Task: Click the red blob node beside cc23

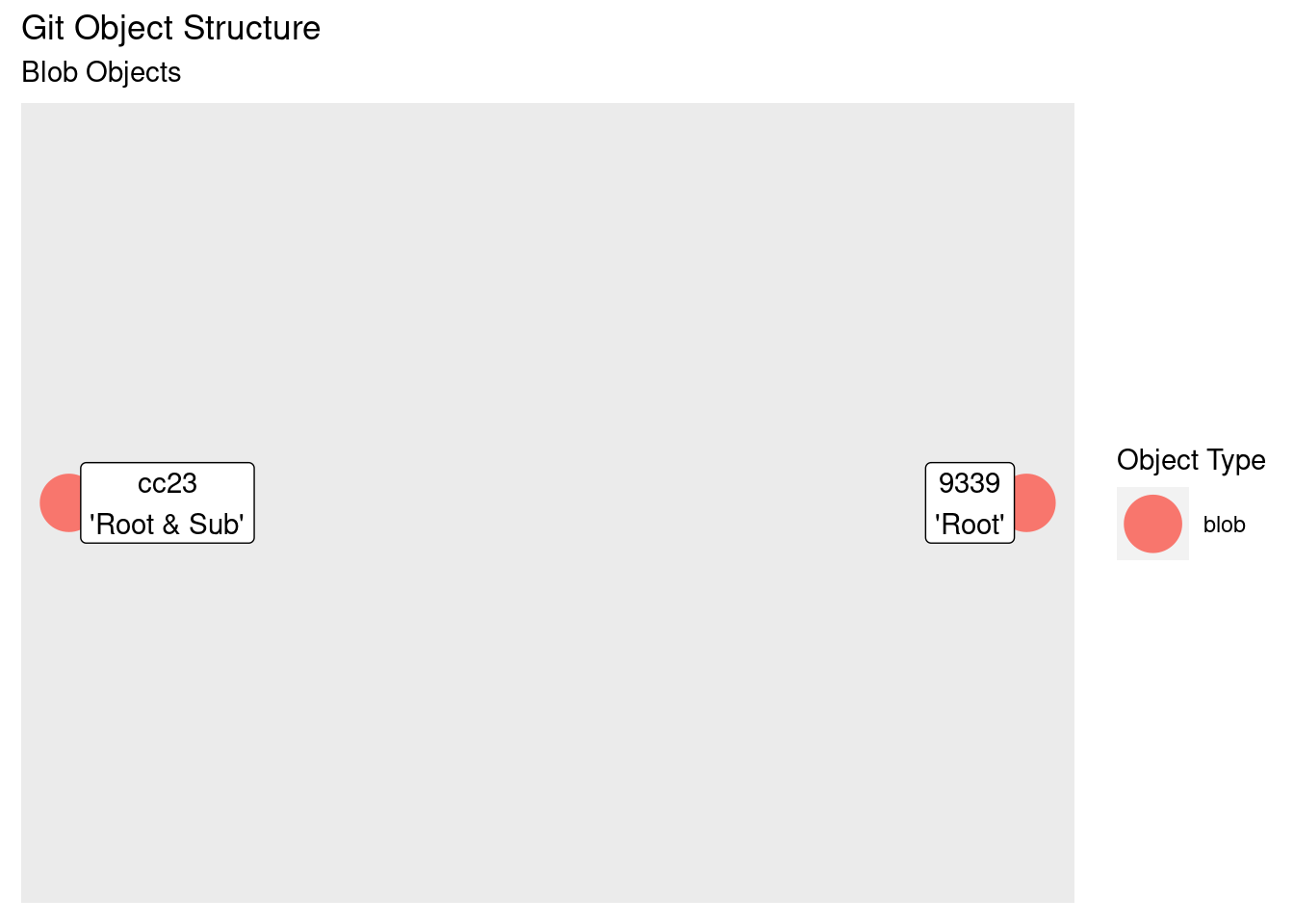Action: tap(60, 502)
